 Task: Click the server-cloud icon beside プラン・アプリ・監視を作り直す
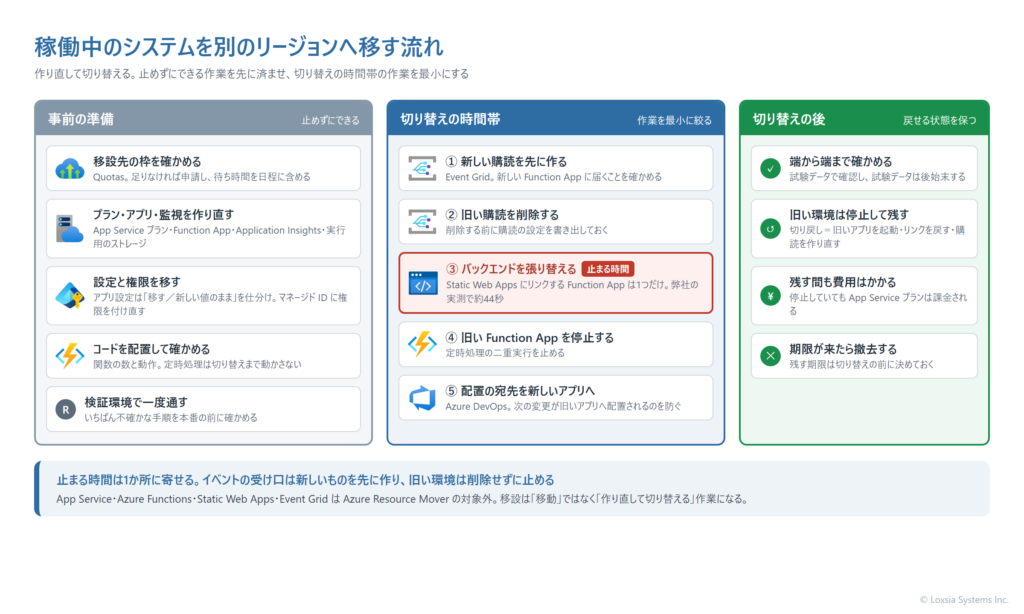pos(70,229)
